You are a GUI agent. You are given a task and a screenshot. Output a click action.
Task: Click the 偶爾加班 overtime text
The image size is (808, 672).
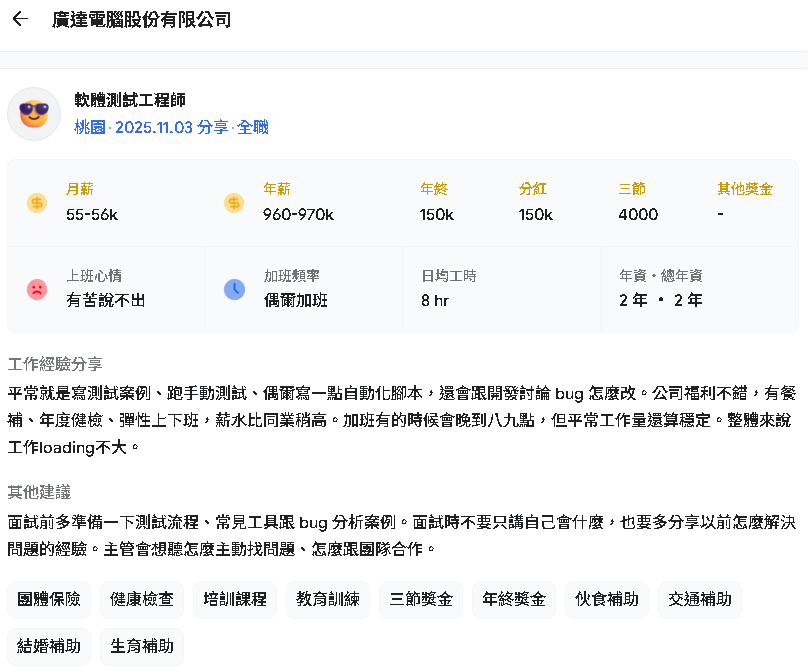coord(296,300)
